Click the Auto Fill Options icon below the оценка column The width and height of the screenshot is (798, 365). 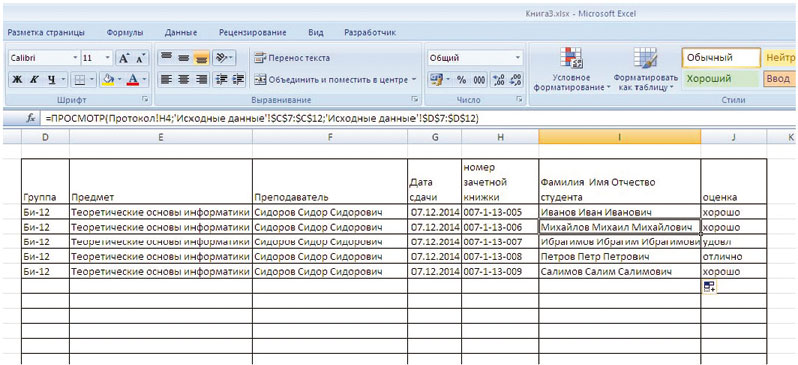709,287
